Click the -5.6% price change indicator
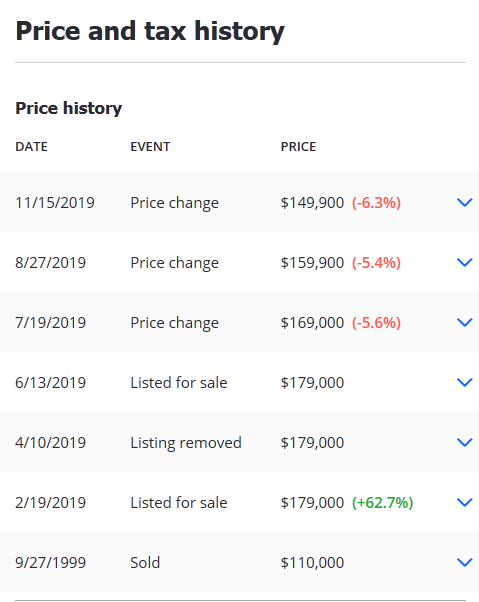This screenshot has width=479, height=602. tap(377, 322)
